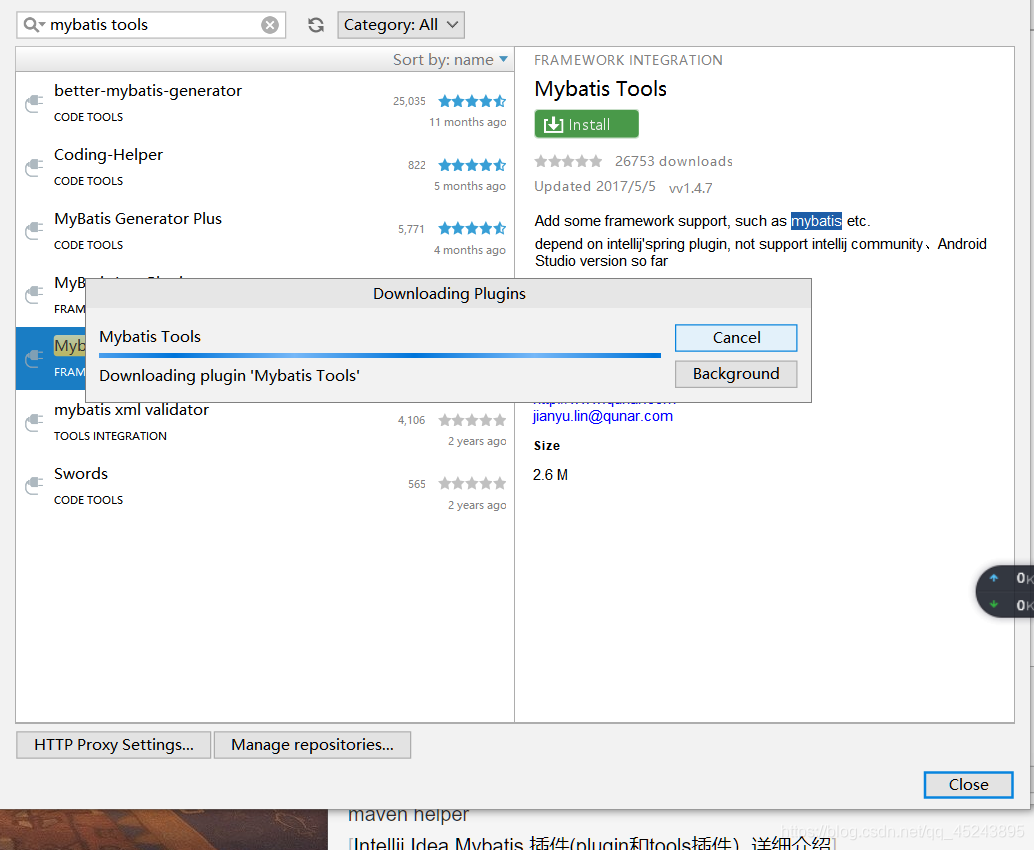Select the Coding-Helper plugin row
This screenshot has height=850, width=1034.
265,168
